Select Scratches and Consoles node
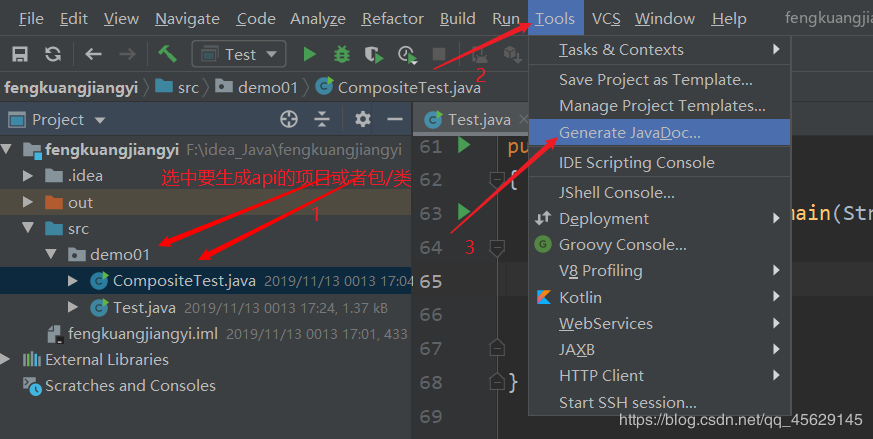Screen dimensions: 873x439 point(130,386)
